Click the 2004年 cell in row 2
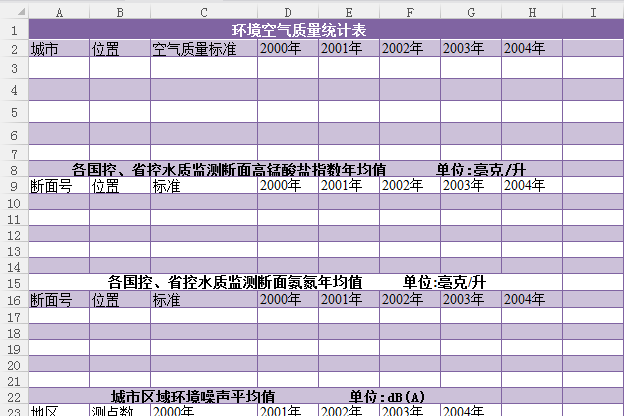 click(531, 48)
